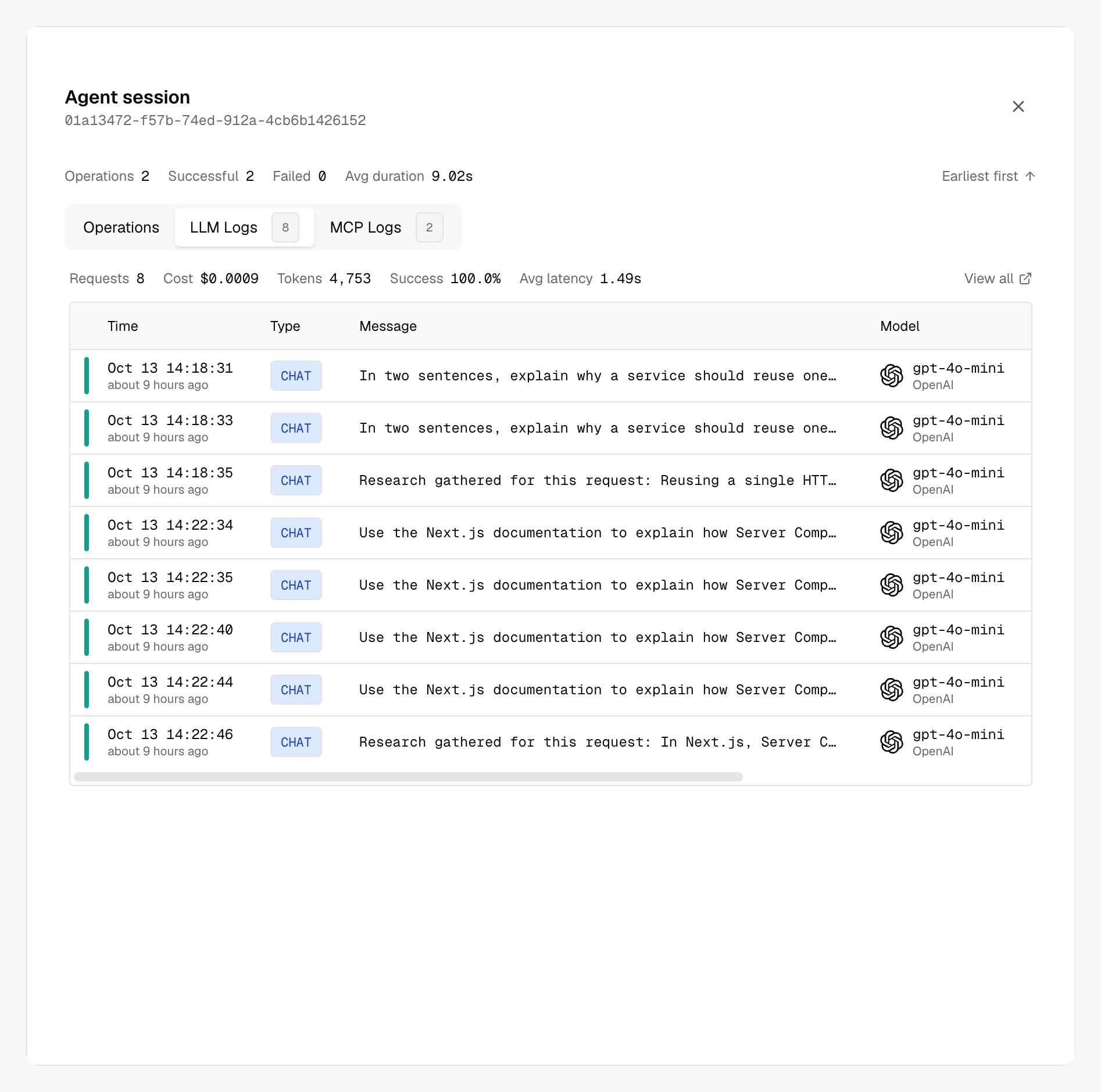Switch to the Operations tab
This screenshot has height=1092, width=1101.
coord(121,227)
